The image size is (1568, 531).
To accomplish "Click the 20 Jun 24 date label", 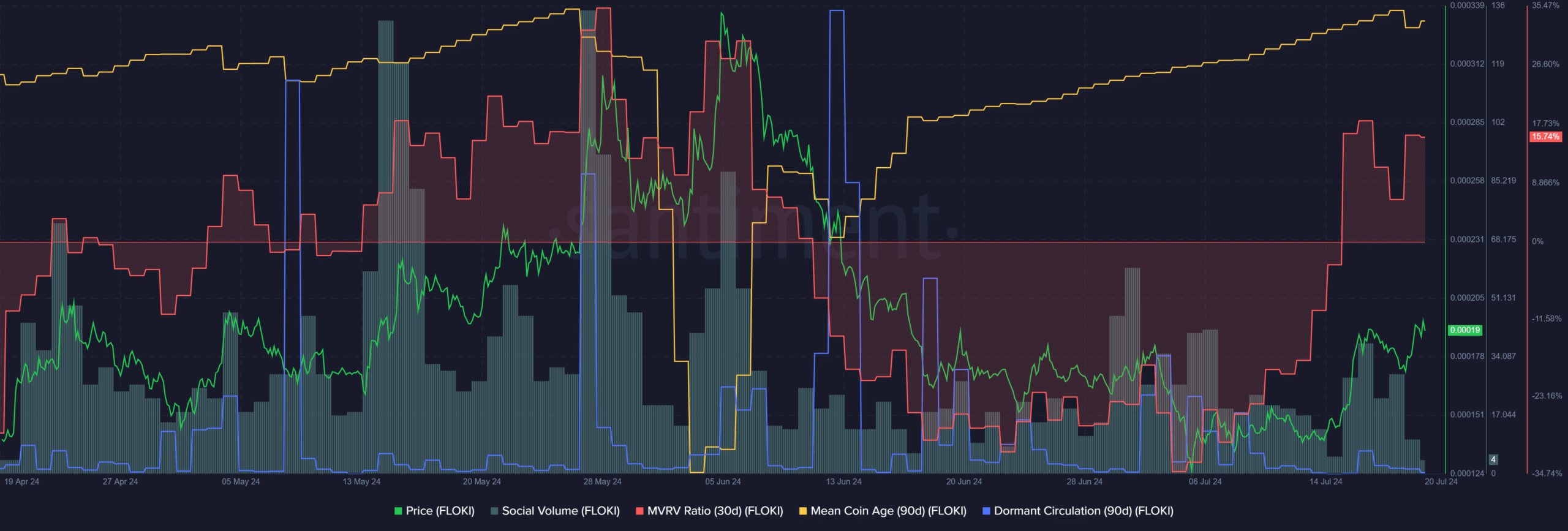I will pos(964,481).
